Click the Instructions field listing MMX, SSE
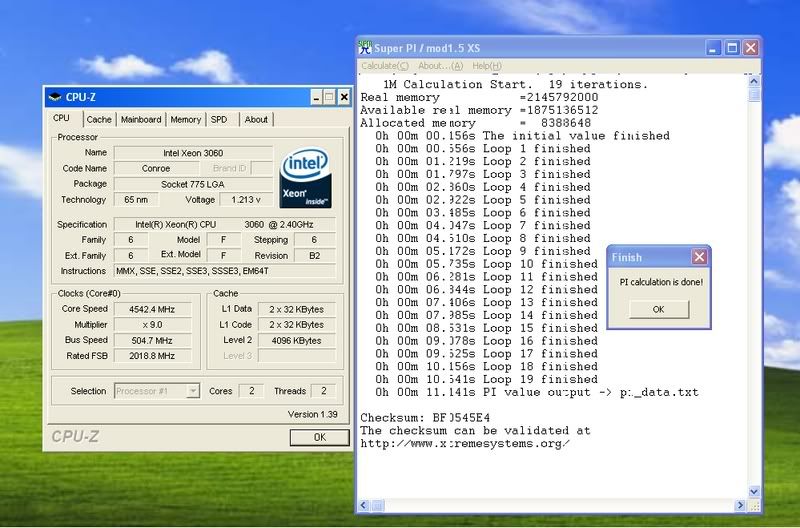Image resolution: width=800 pixels, height=528 pixels. [224, 271]
